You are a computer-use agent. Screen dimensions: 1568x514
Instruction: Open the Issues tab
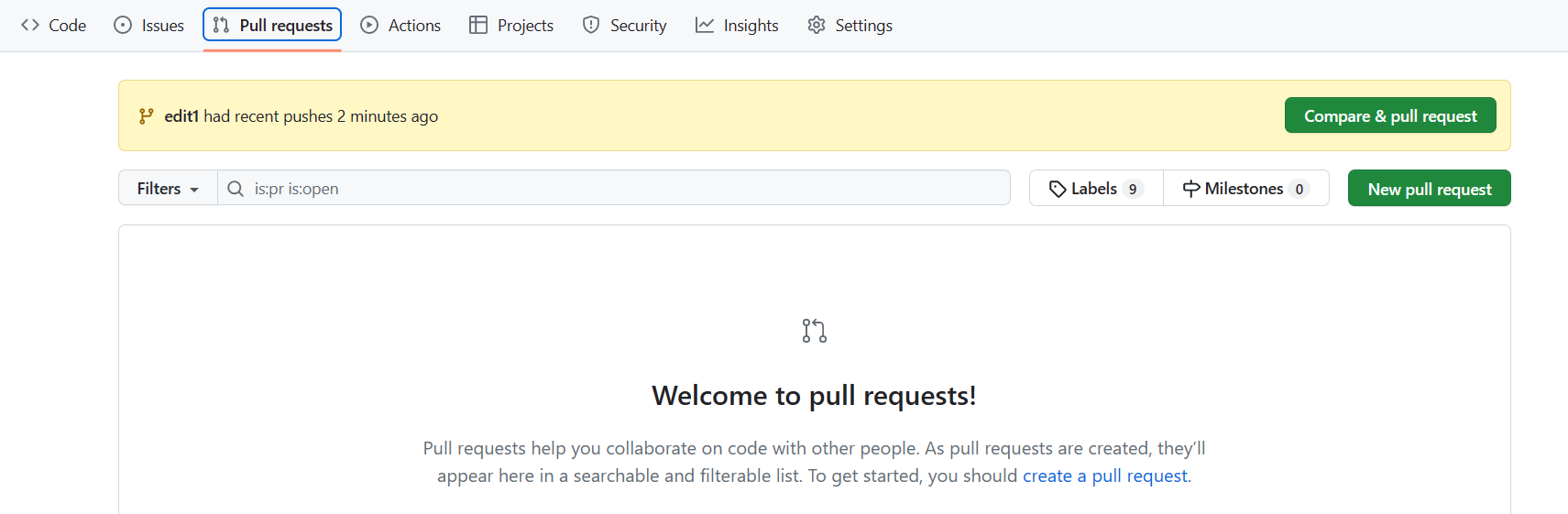pos(162,26)
